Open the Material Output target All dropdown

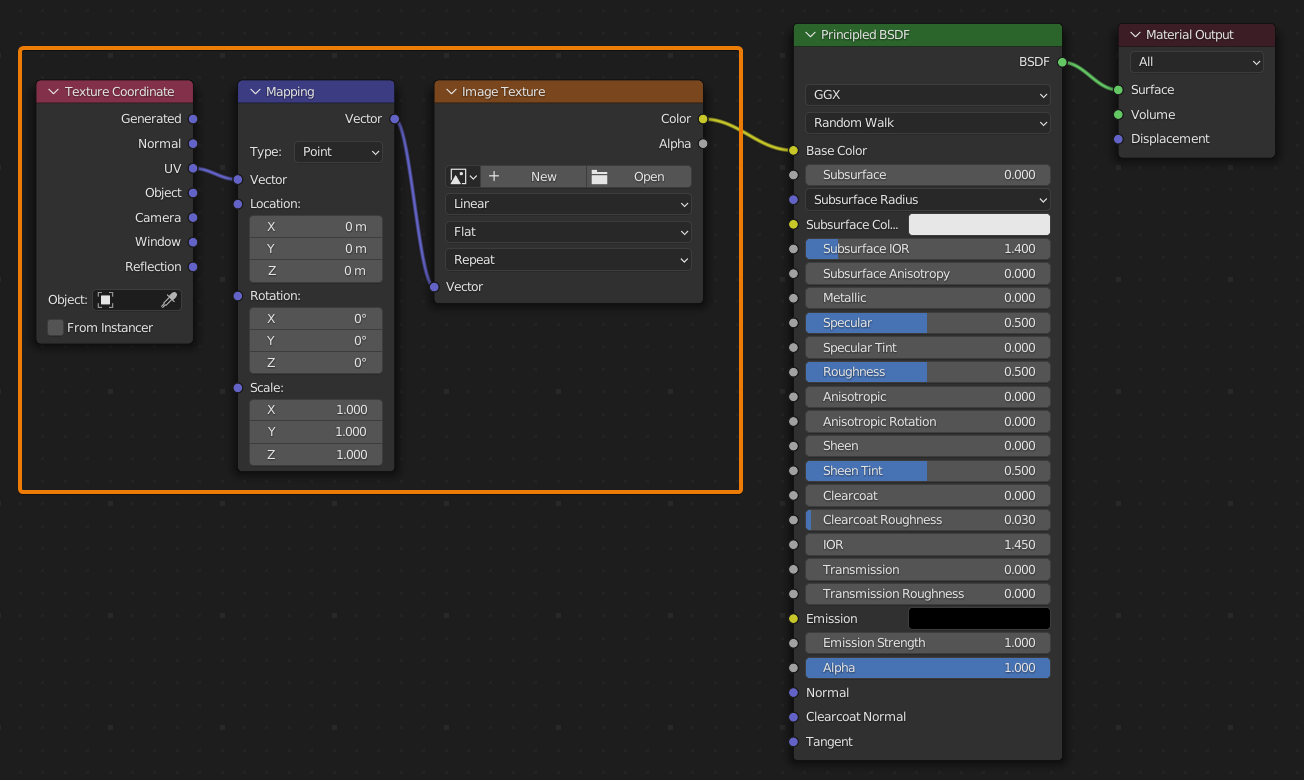pos(1197,62)
